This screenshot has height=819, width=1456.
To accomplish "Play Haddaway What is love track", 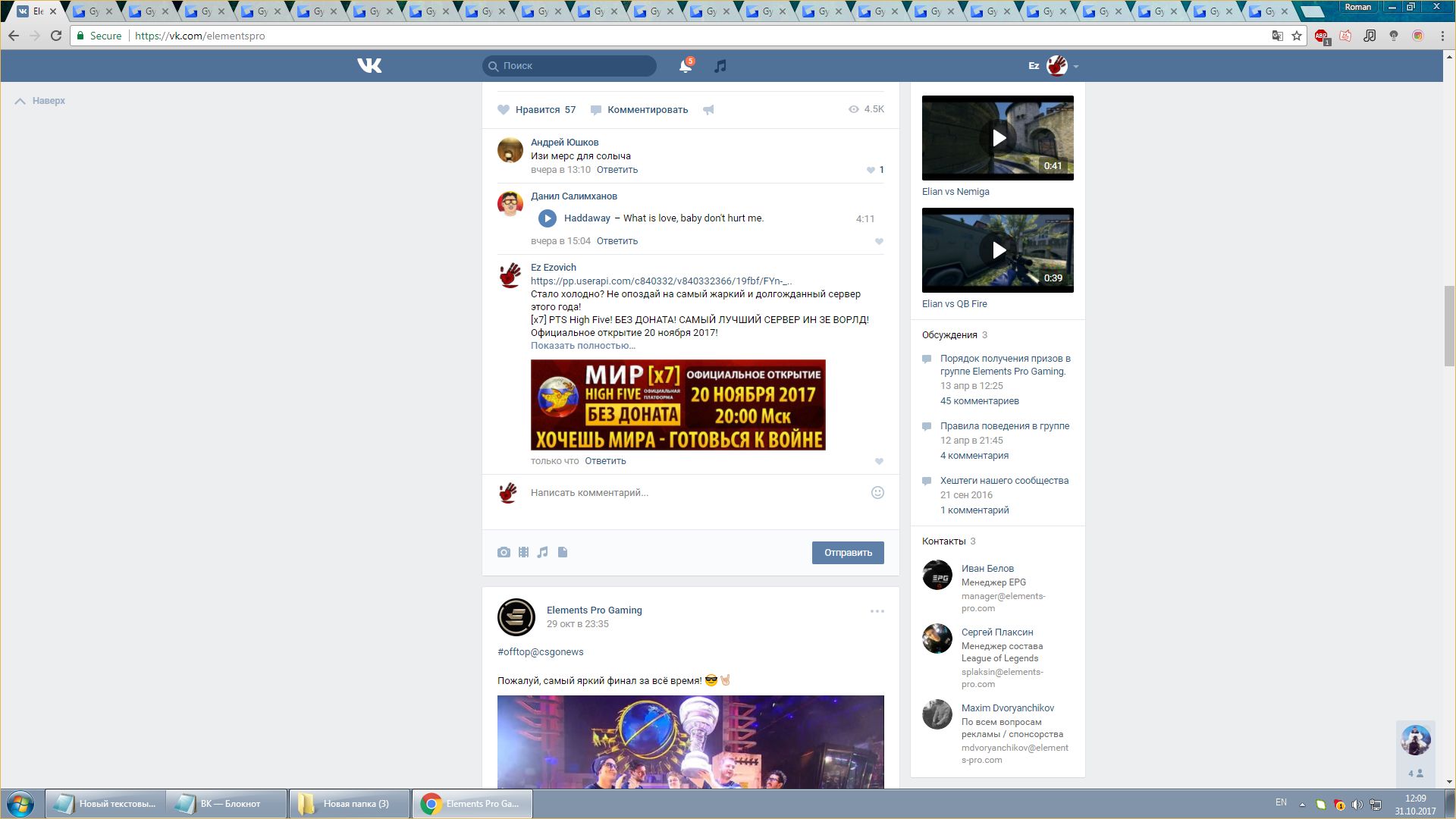I will [547, 218].
